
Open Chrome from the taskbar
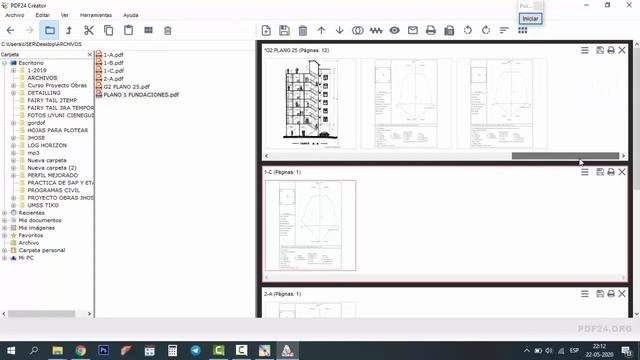click(x=80, y=351)
